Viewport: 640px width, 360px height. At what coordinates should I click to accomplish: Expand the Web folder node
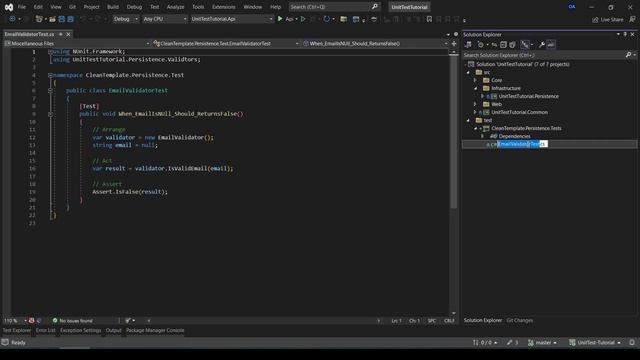pyautogui.click(x=475, y=104)
